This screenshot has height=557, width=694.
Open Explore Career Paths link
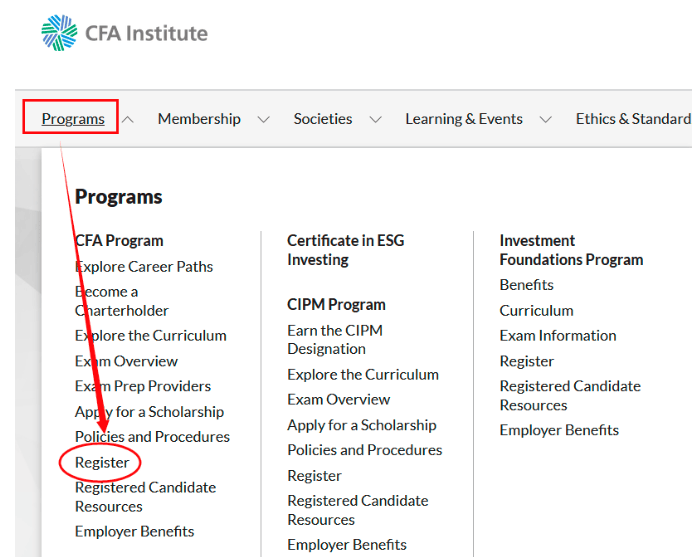[144, 267]
